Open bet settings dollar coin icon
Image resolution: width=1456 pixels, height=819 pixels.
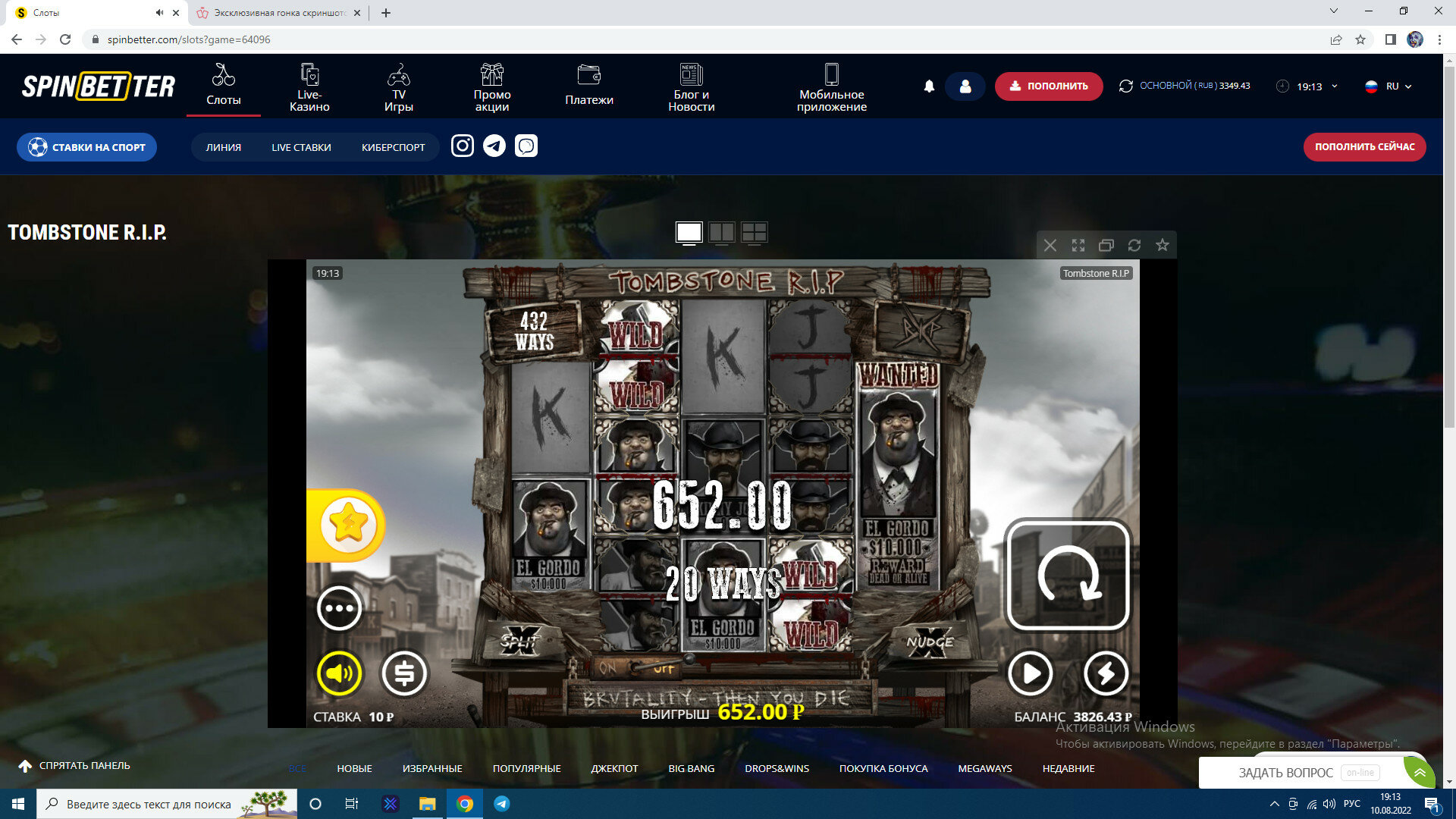pyautogui.click(x=404, y=673)
